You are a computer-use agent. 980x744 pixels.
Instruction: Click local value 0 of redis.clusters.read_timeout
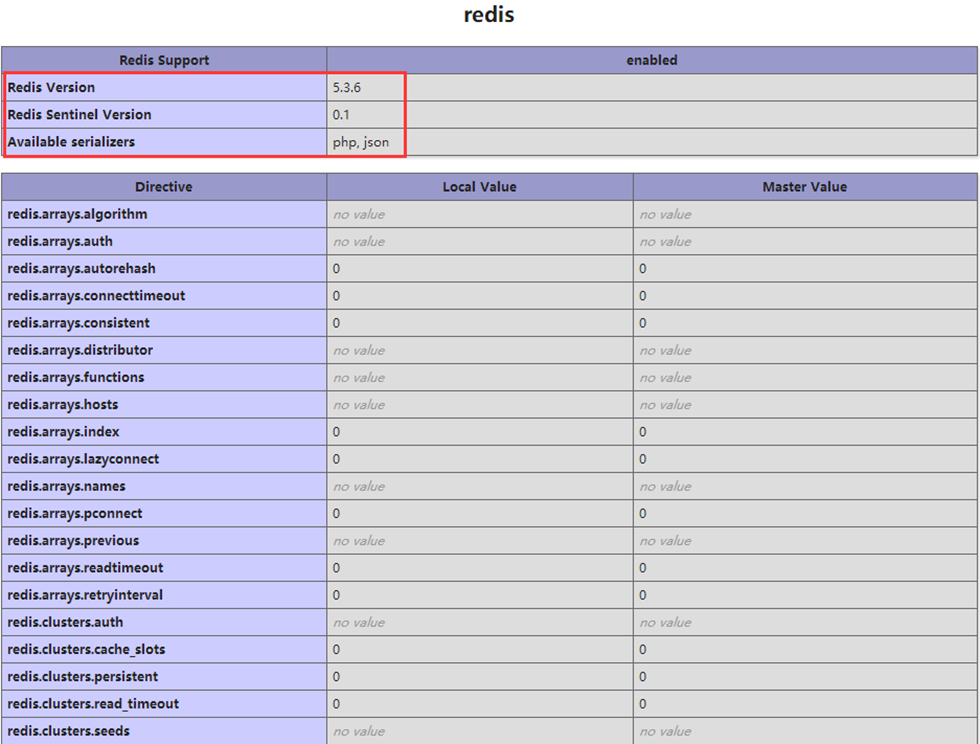336,704
